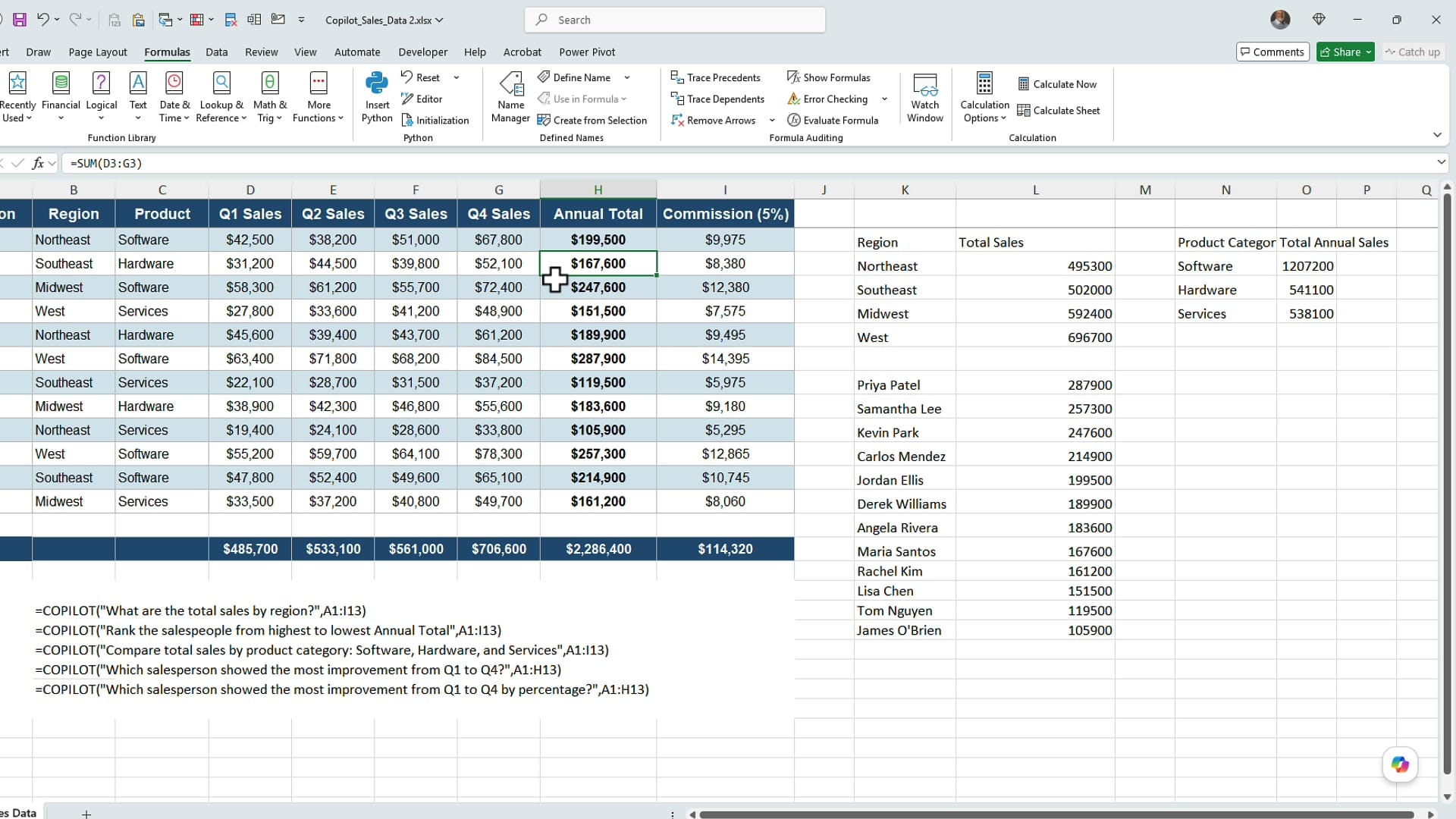Click the account profile picture
The width and height of the screenshot is (1456, 819).
tap(1280, 20)
